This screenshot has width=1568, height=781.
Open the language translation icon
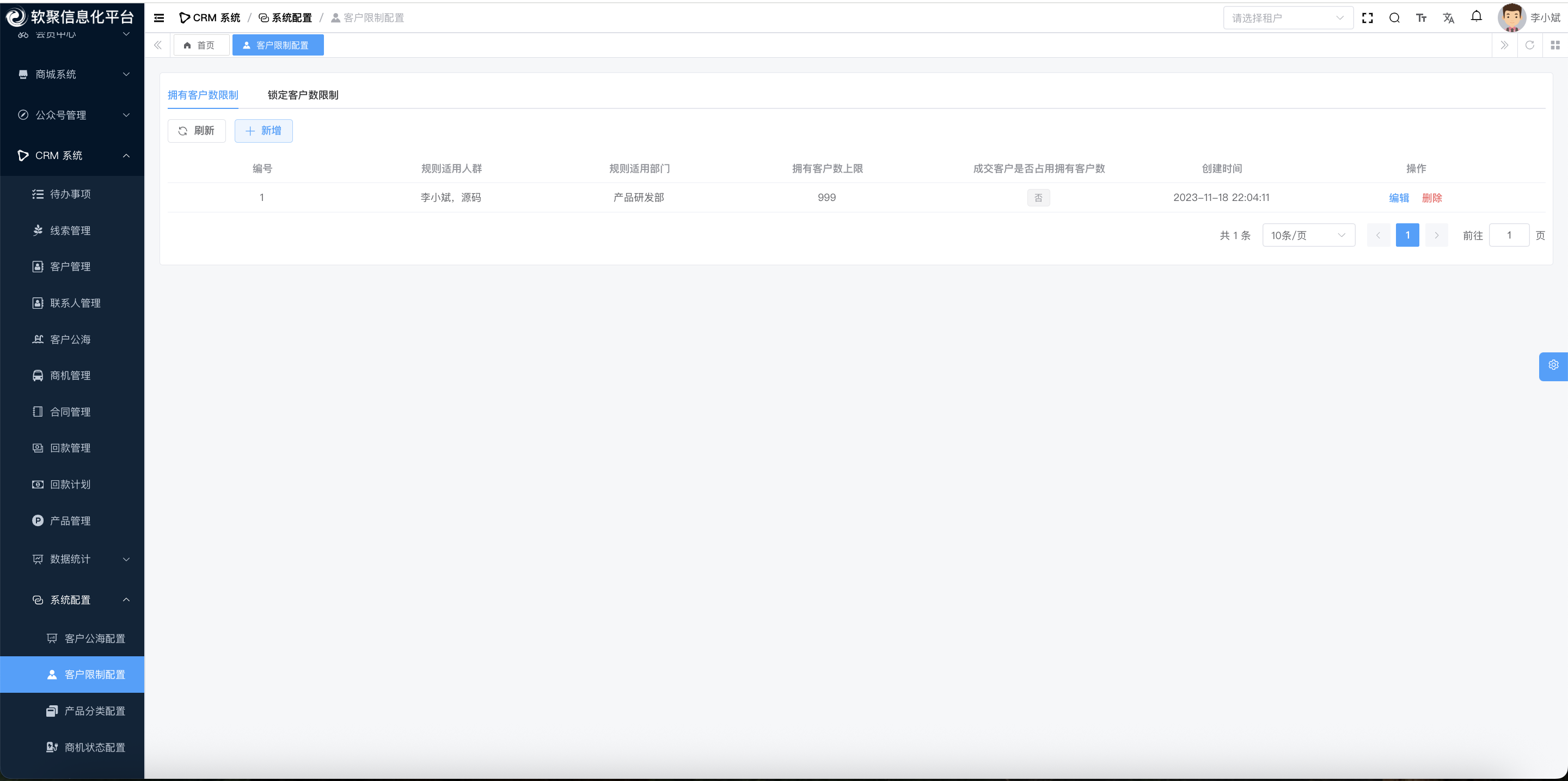pos(1448,19)
